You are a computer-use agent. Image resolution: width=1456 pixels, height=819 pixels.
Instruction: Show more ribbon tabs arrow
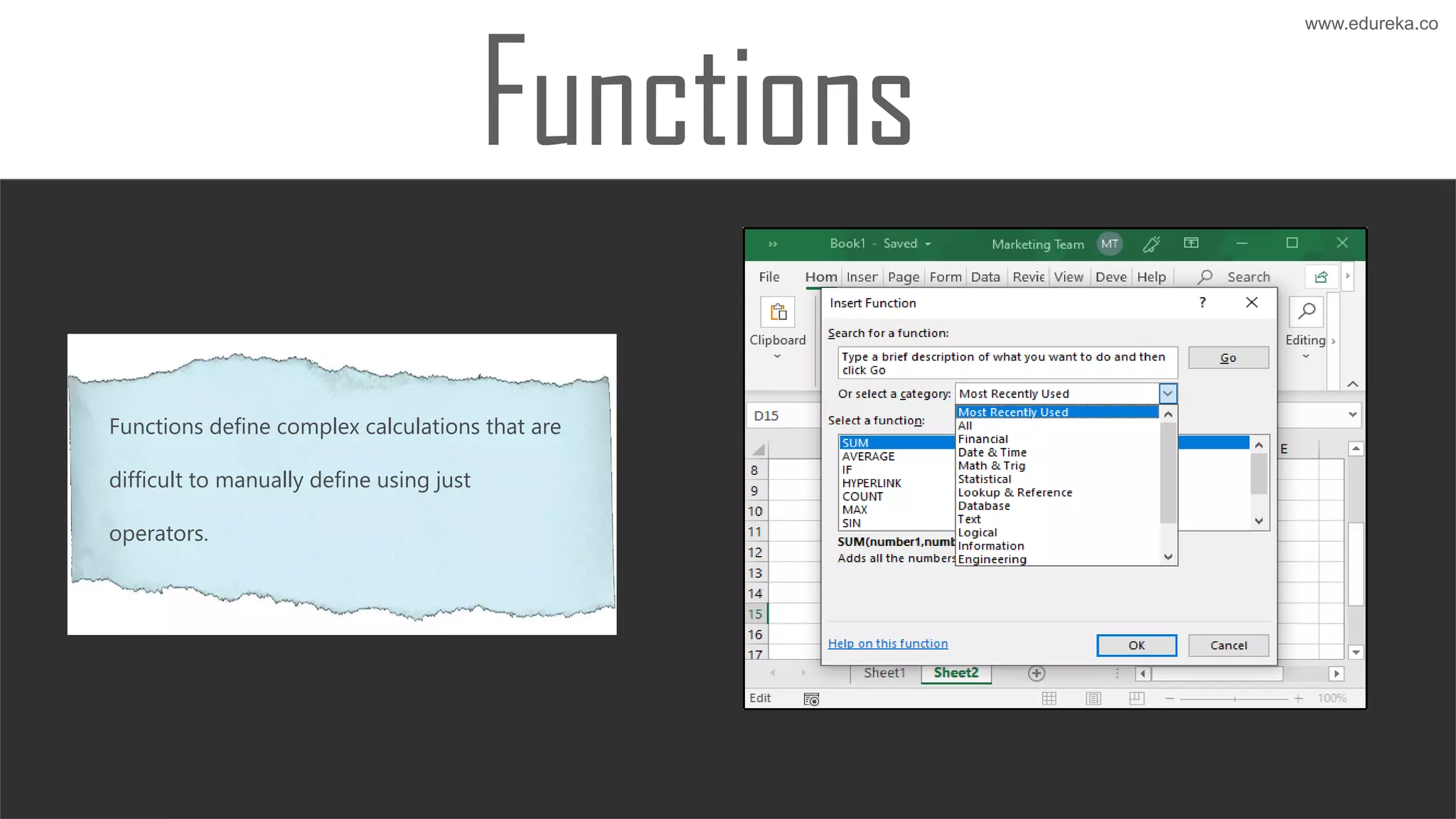(1347, 276)
